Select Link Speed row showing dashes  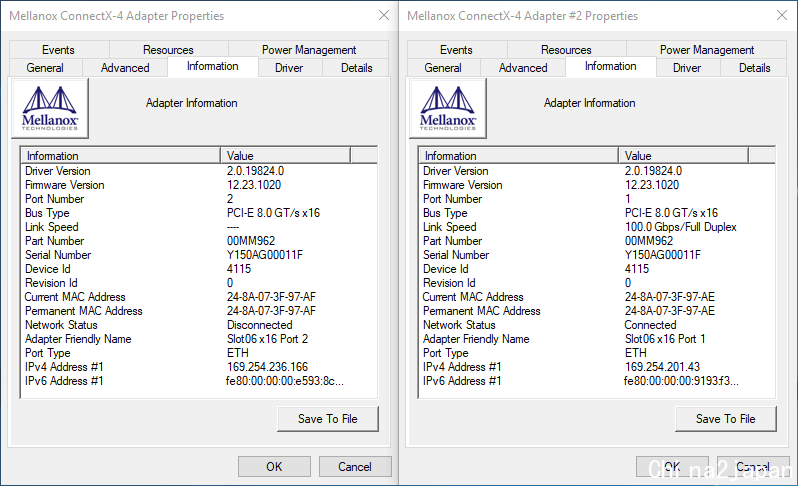pos(199,227)
